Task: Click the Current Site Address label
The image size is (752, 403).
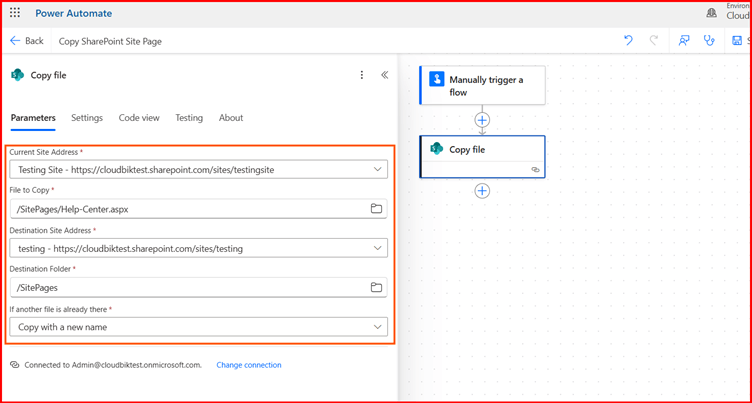Action: [x=44, y=152]
